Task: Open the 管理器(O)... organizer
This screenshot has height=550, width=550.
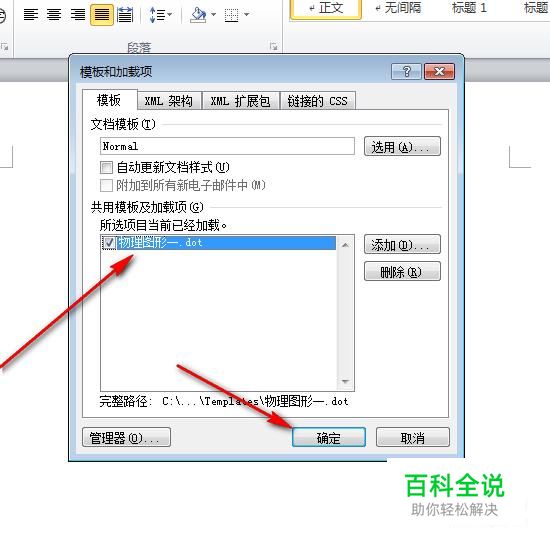Action: tap(127, 437)
